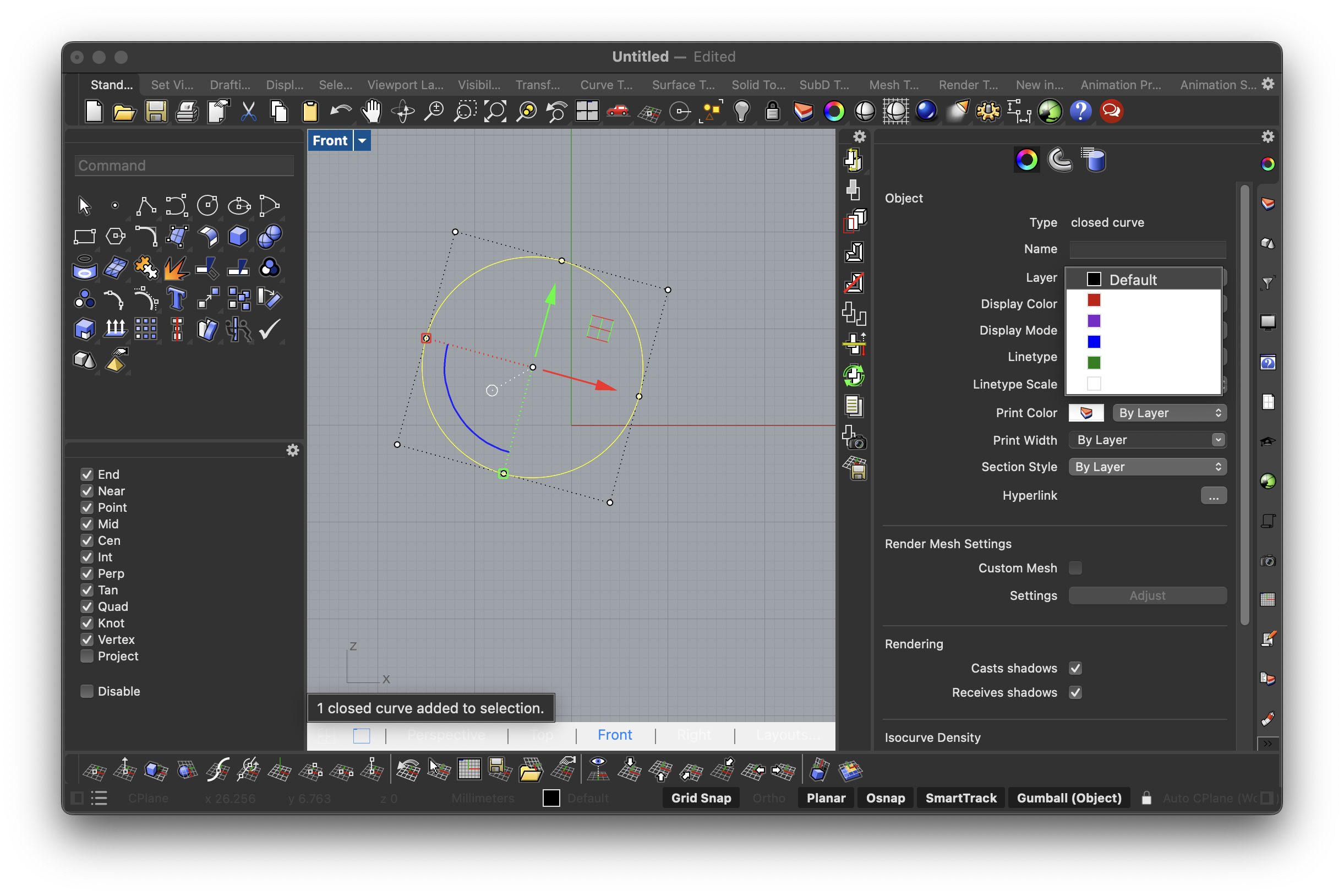The height and width of the screenshot is (896, 1344).
Task: Choose the green layer color swatch
Action: 1094,362
